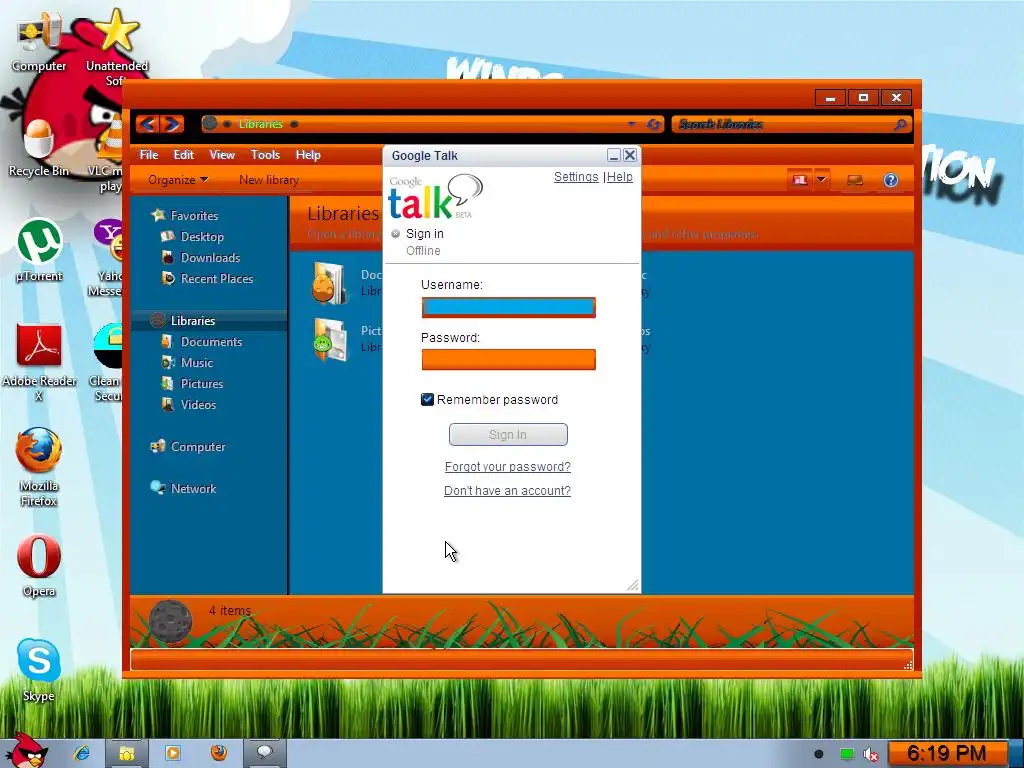
Task: Select Music under Libraries
Action: pyautogui.click(x=197, y=362)
